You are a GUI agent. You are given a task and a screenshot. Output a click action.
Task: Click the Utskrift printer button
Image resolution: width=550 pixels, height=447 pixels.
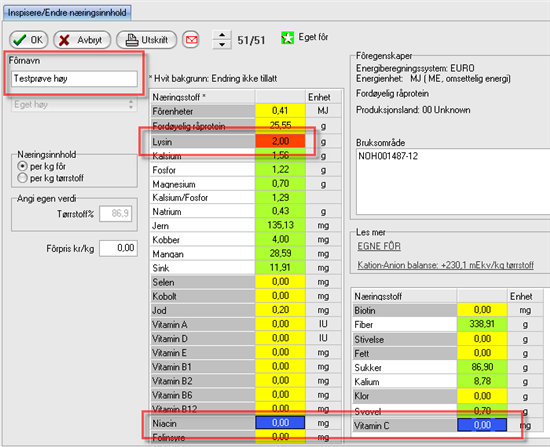pos(146,40)
